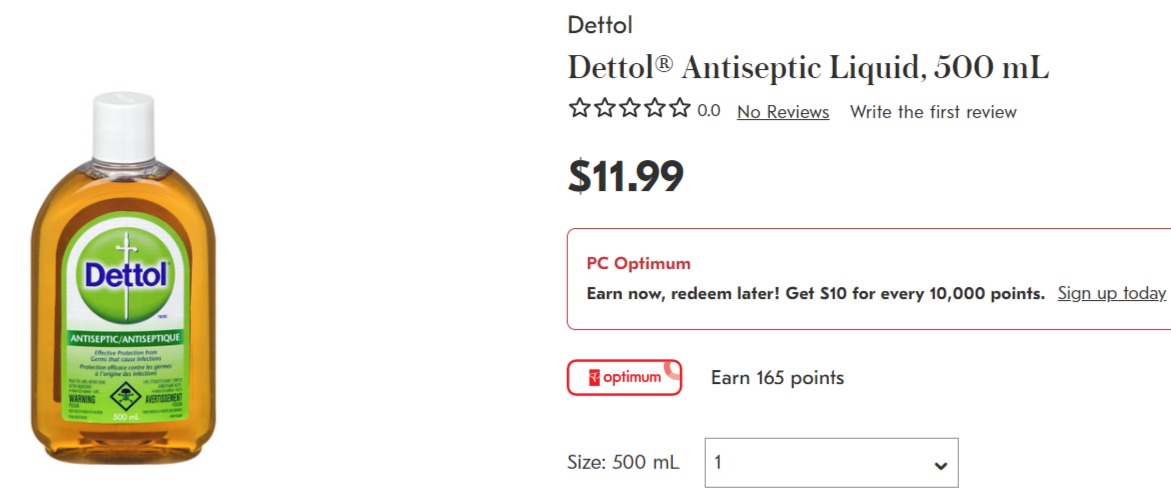Click the Size: 500 mL label

[624, 463]
